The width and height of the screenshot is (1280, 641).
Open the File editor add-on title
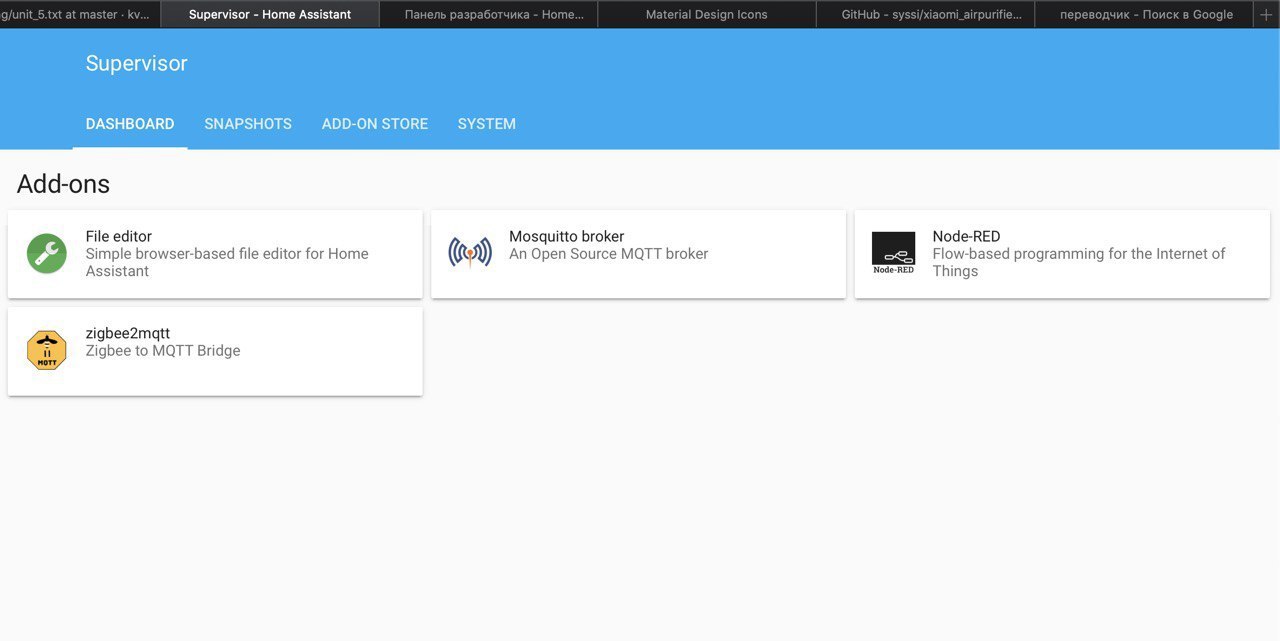click(119, 236)
